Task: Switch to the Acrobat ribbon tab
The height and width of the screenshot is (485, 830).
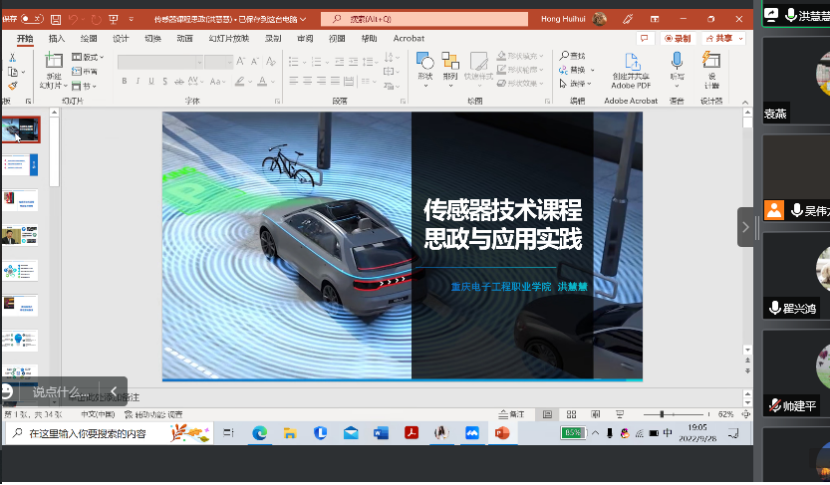Action: tap(408, 38)
